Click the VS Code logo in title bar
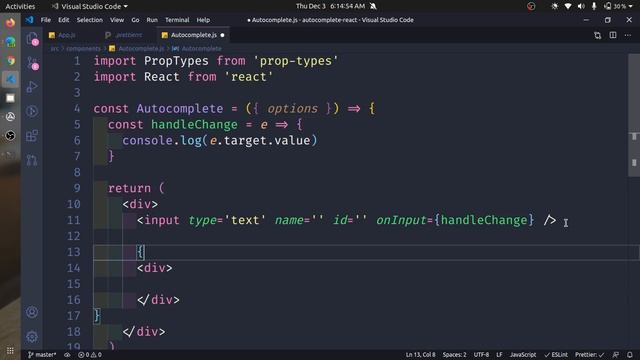The height and width of the screenshot is (360, 640). coord(29,20)
